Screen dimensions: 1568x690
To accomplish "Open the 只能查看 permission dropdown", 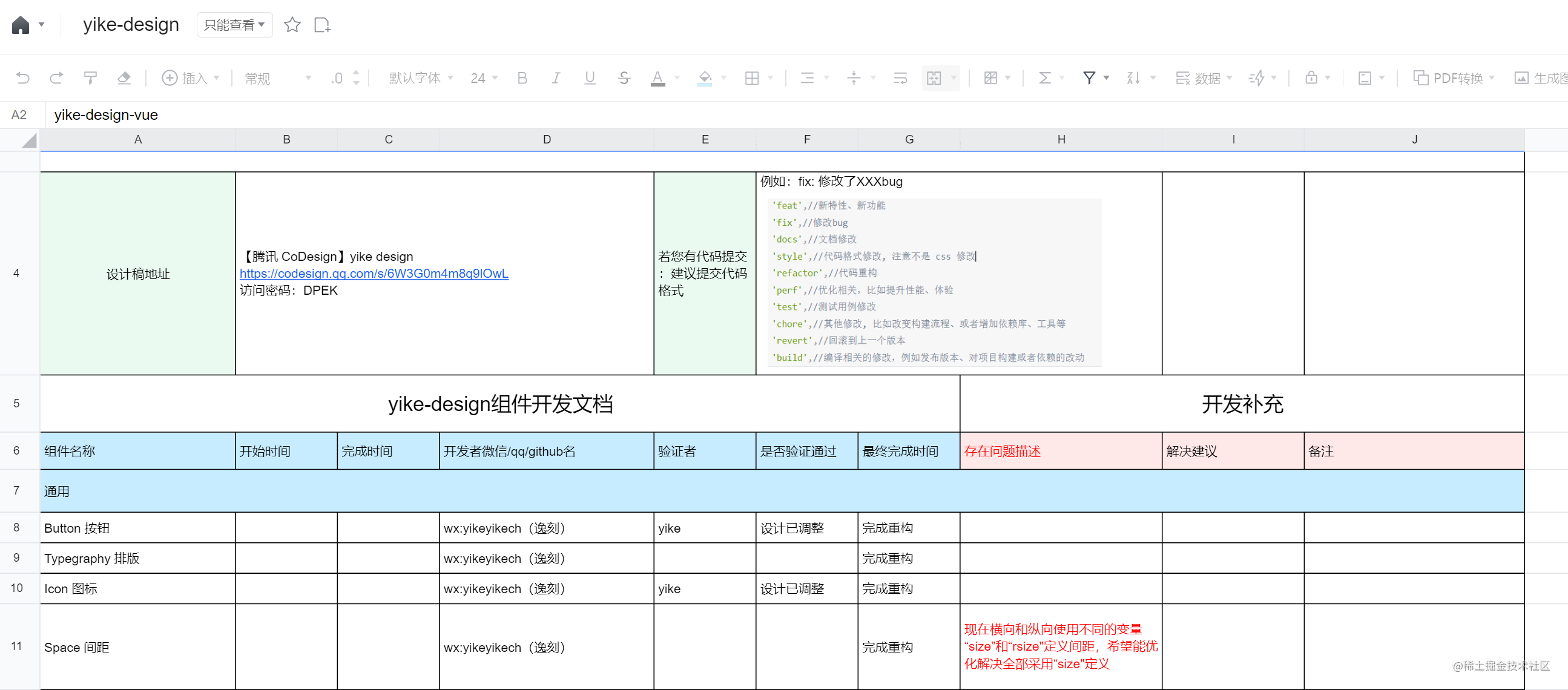I will pyautogui.click(x=234, y=25).
